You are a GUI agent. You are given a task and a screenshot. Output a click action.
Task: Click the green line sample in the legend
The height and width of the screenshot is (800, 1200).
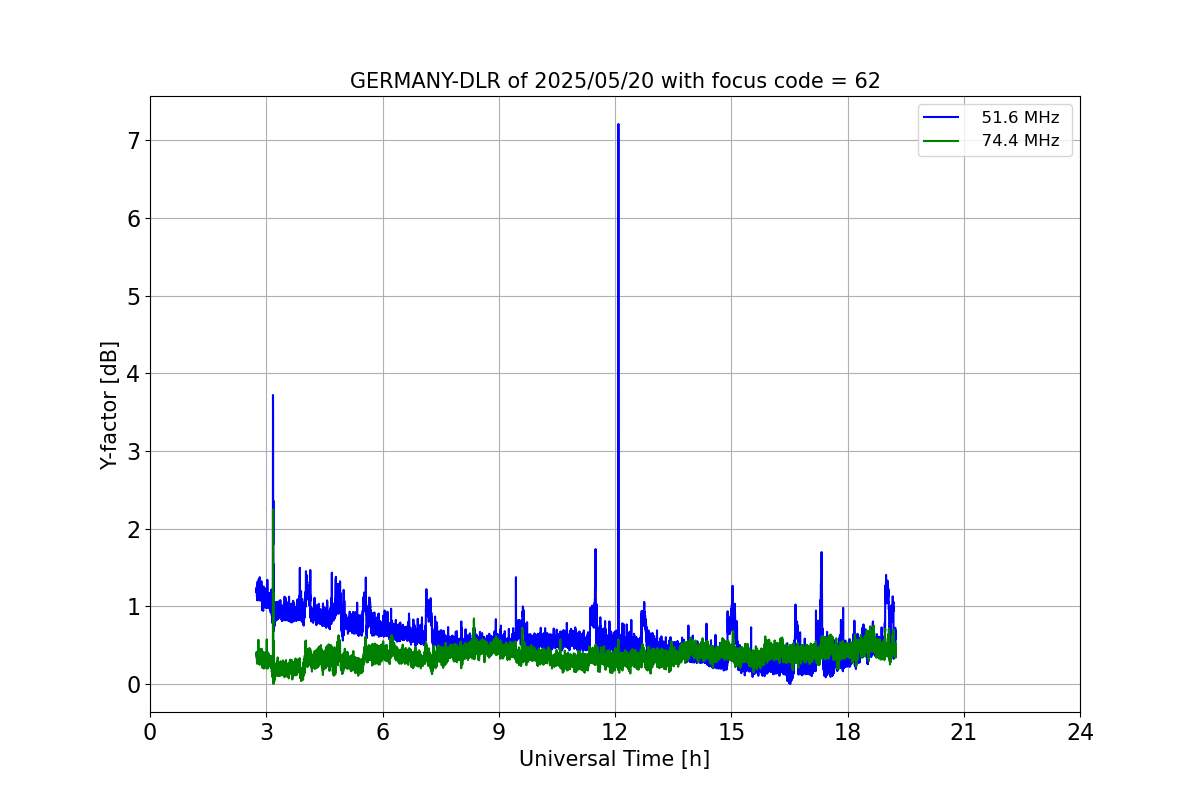[x=942, y=141]
